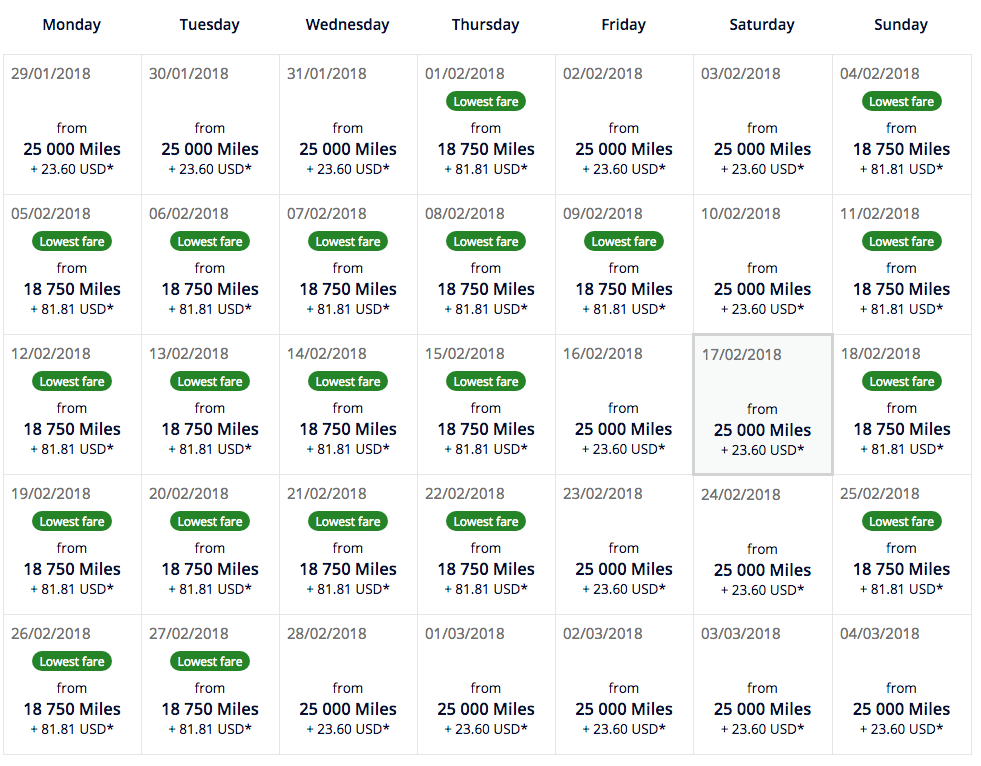Pick the 04/02/2018 Sunday fare
This screenshot has height=766, width=981.
[x=901, y=125]
